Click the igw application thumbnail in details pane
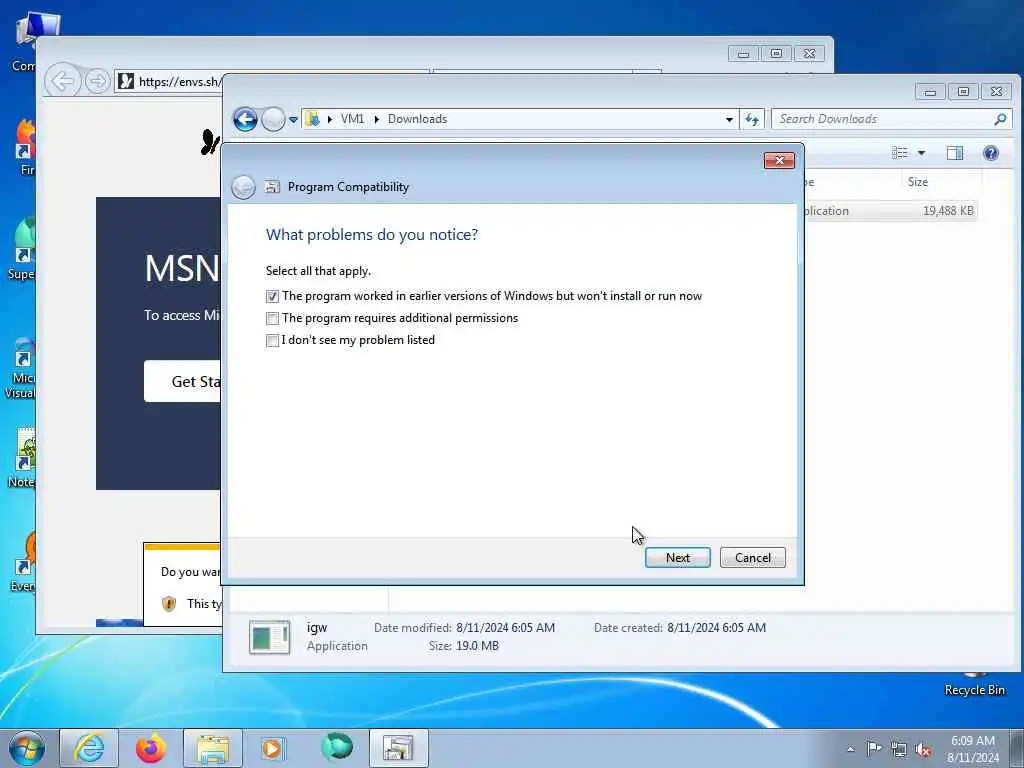The height and width of the screenshot is (768, 1024). pyautogui.click(x=270, y=637)
